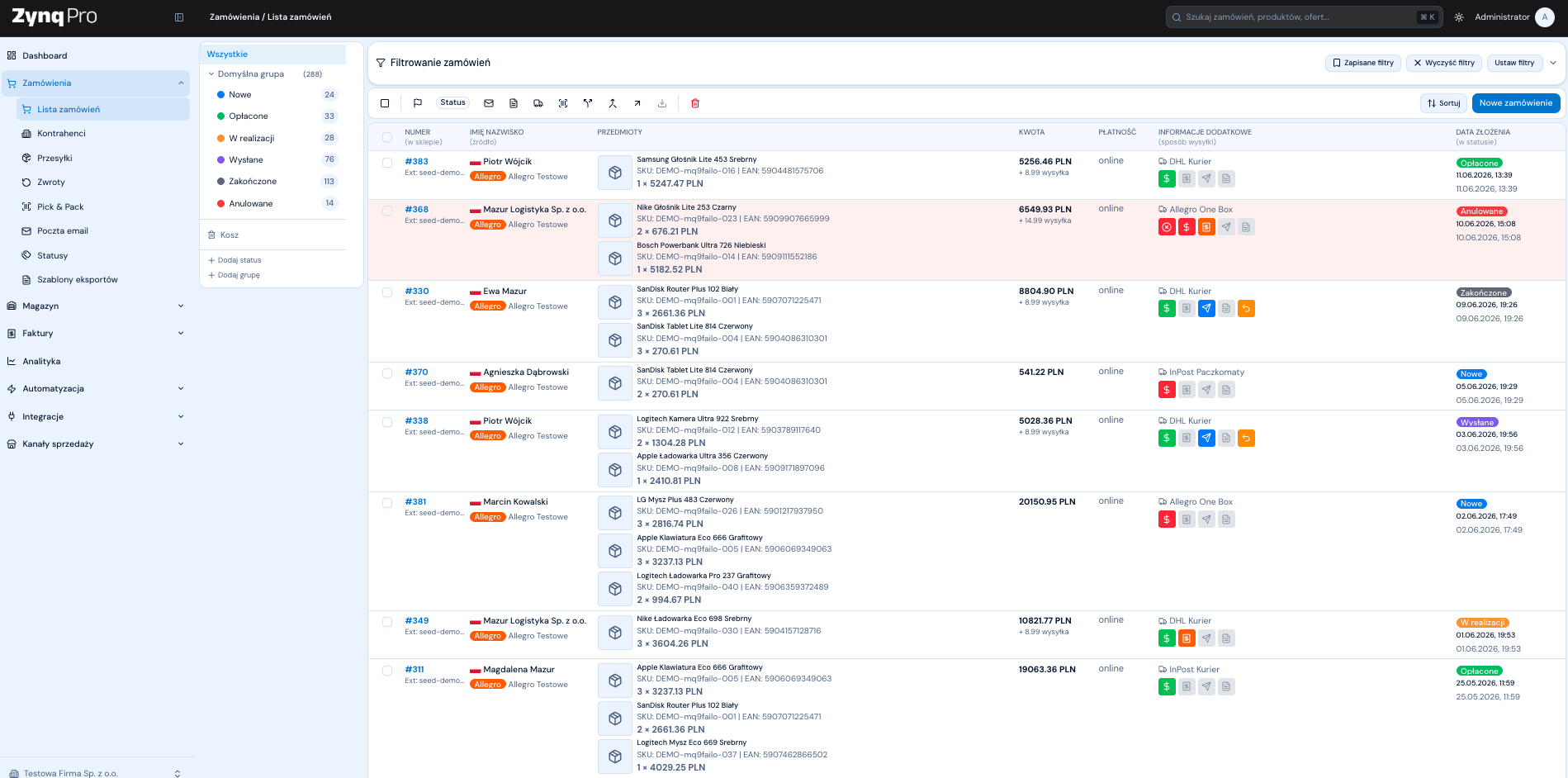Open the Testowa Firma company switcher
This screenshot has width=1568, height=778.
coord(97,773)
